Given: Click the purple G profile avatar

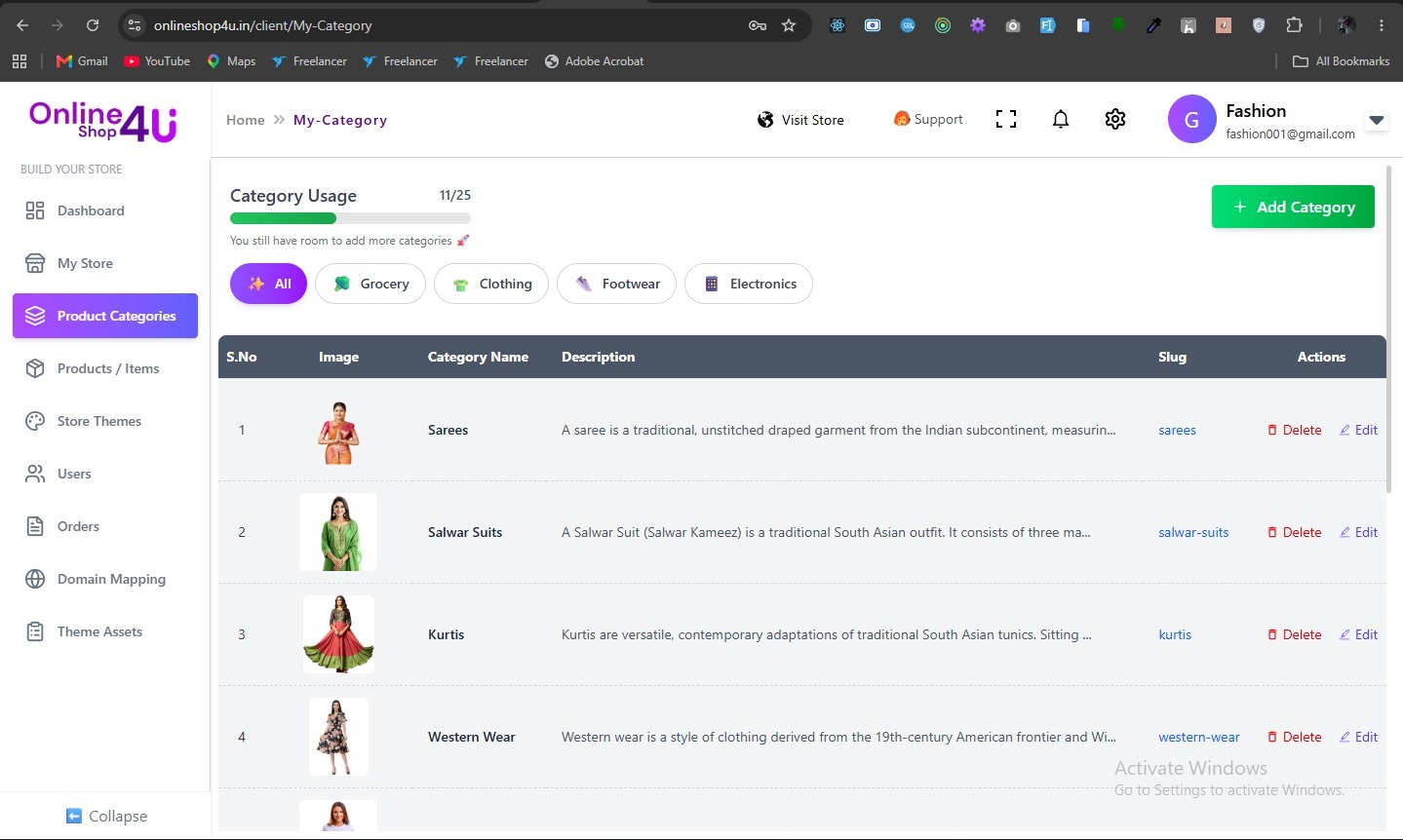Looking at the screenshot, I should pyautogui.click(x=1191, y=119).
